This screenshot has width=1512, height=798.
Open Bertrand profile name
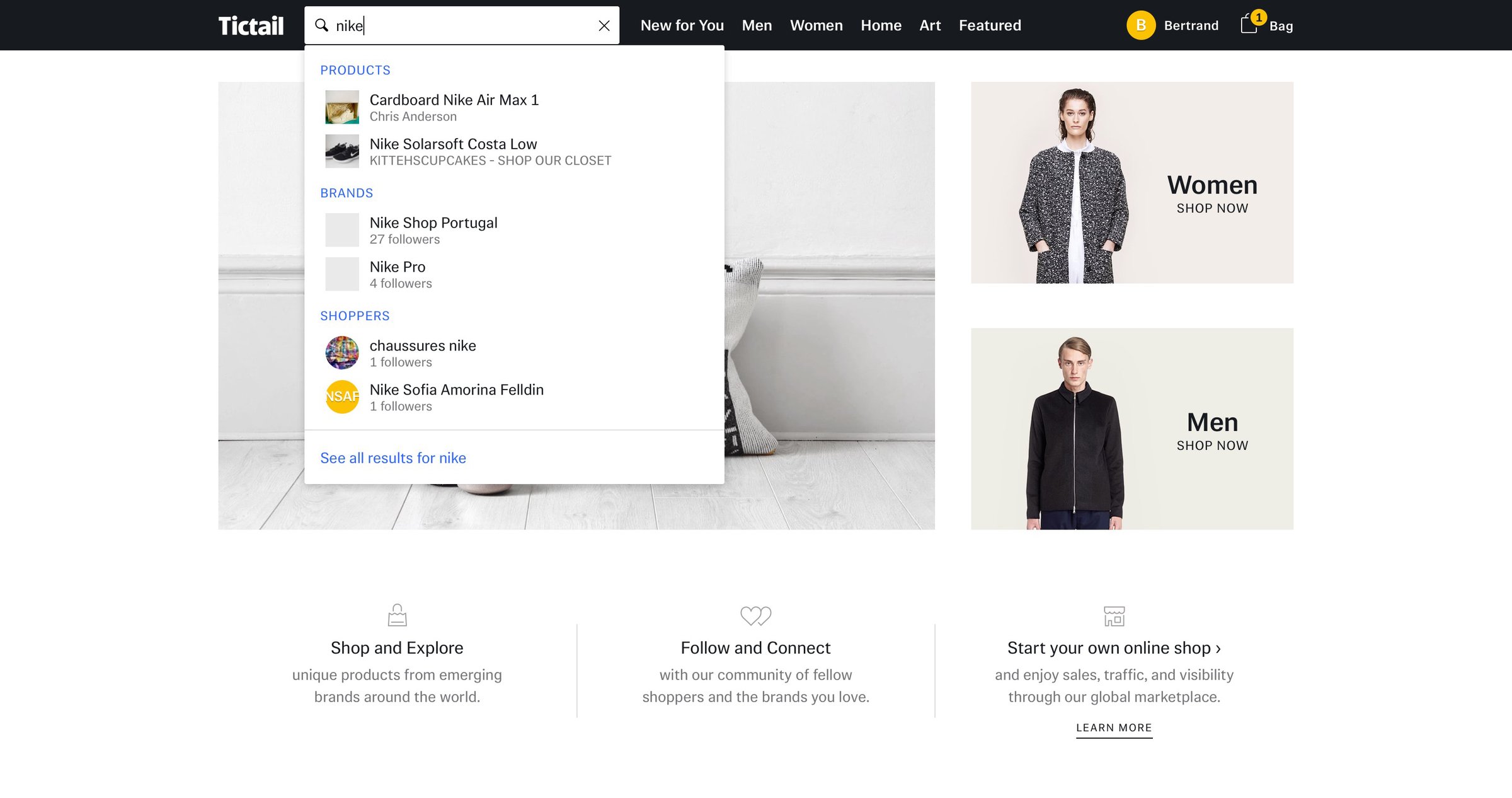coord(1191,26)
